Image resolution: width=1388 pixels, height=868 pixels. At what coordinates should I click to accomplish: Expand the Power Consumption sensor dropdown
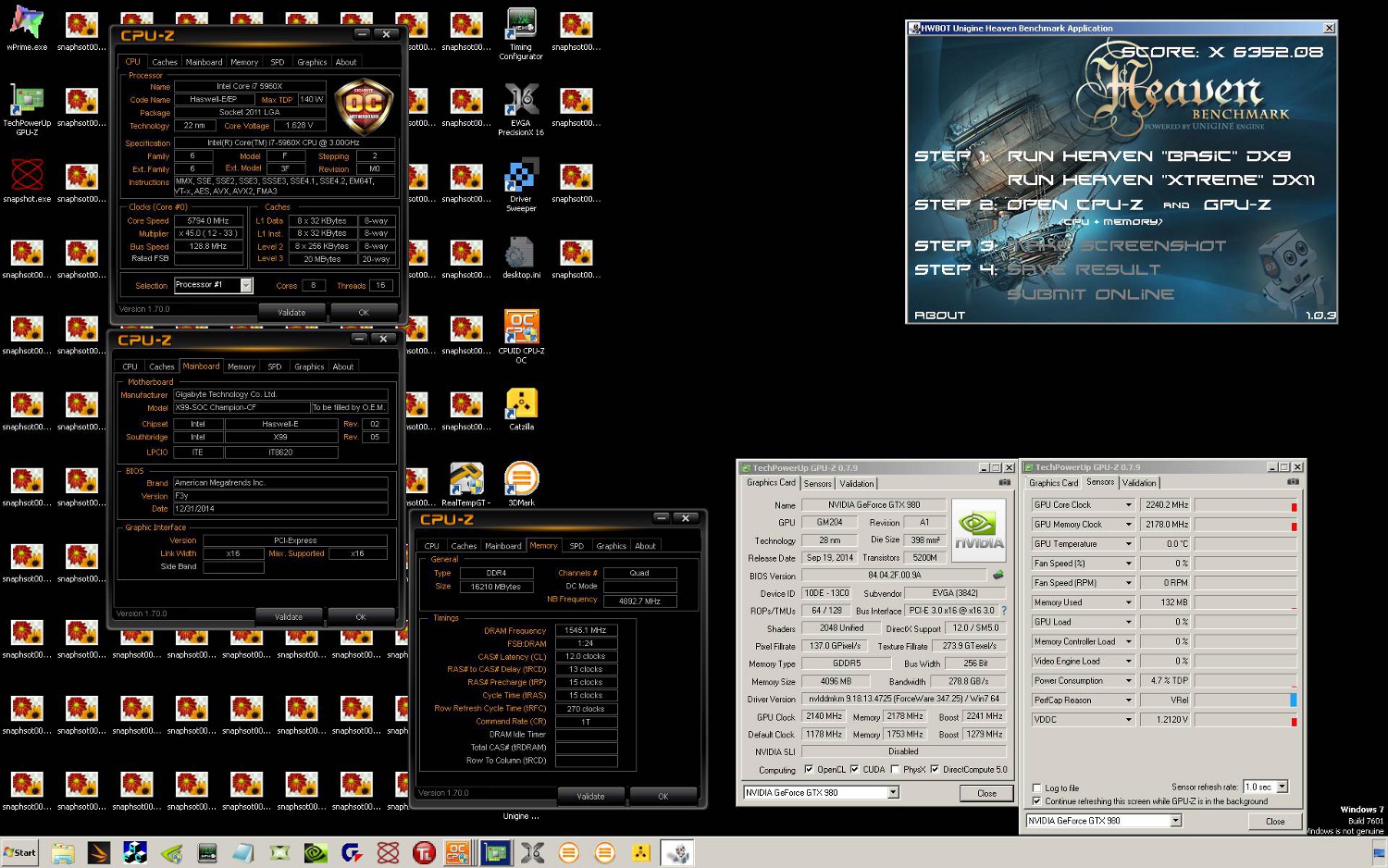(x=1128, y=681)
